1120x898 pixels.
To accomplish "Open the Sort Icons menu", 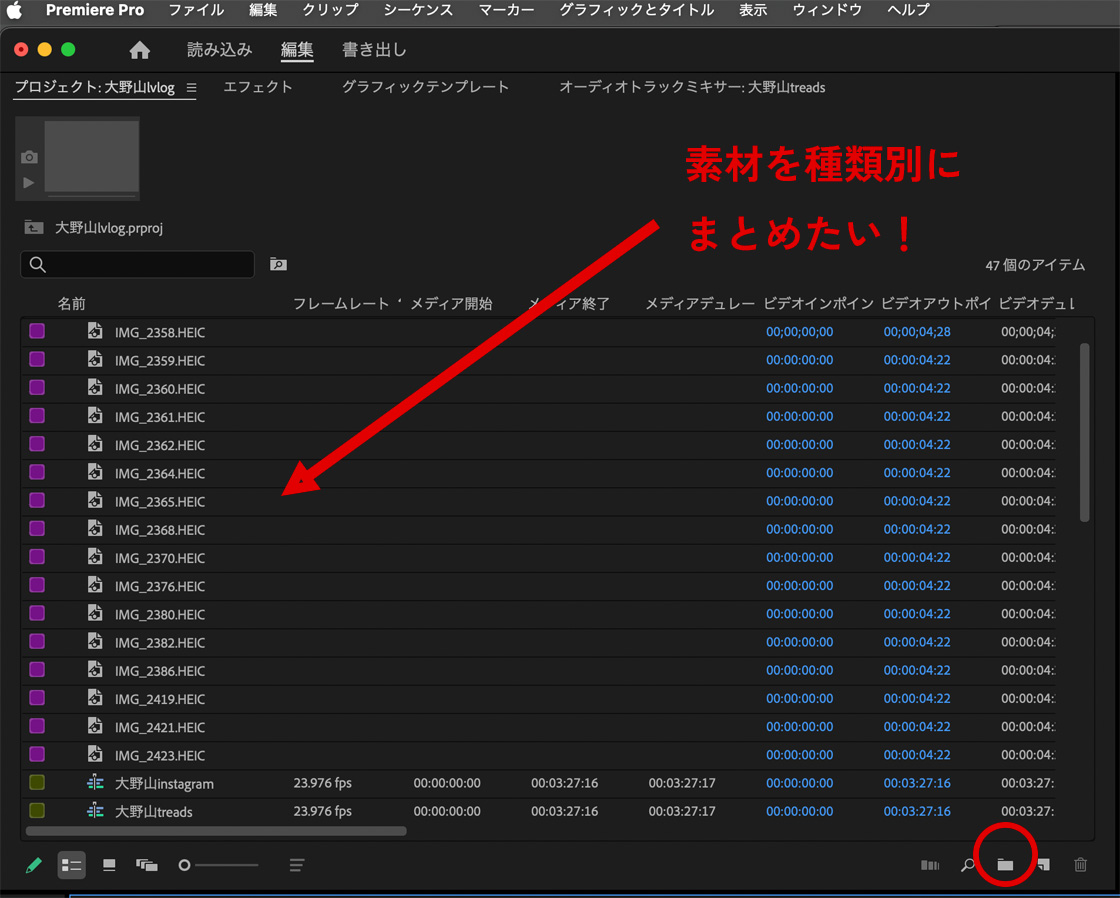I will click(297, 865).
